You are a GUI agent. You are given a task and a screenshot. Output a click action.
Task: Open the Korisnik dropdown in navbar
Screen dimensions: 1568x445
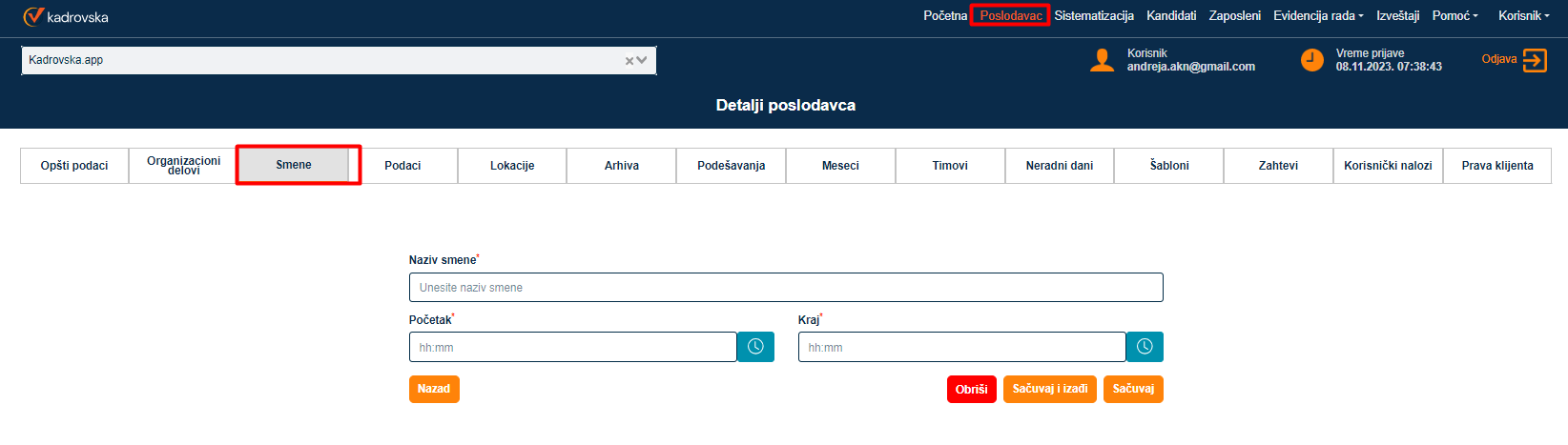click(x=1523, y=16)
